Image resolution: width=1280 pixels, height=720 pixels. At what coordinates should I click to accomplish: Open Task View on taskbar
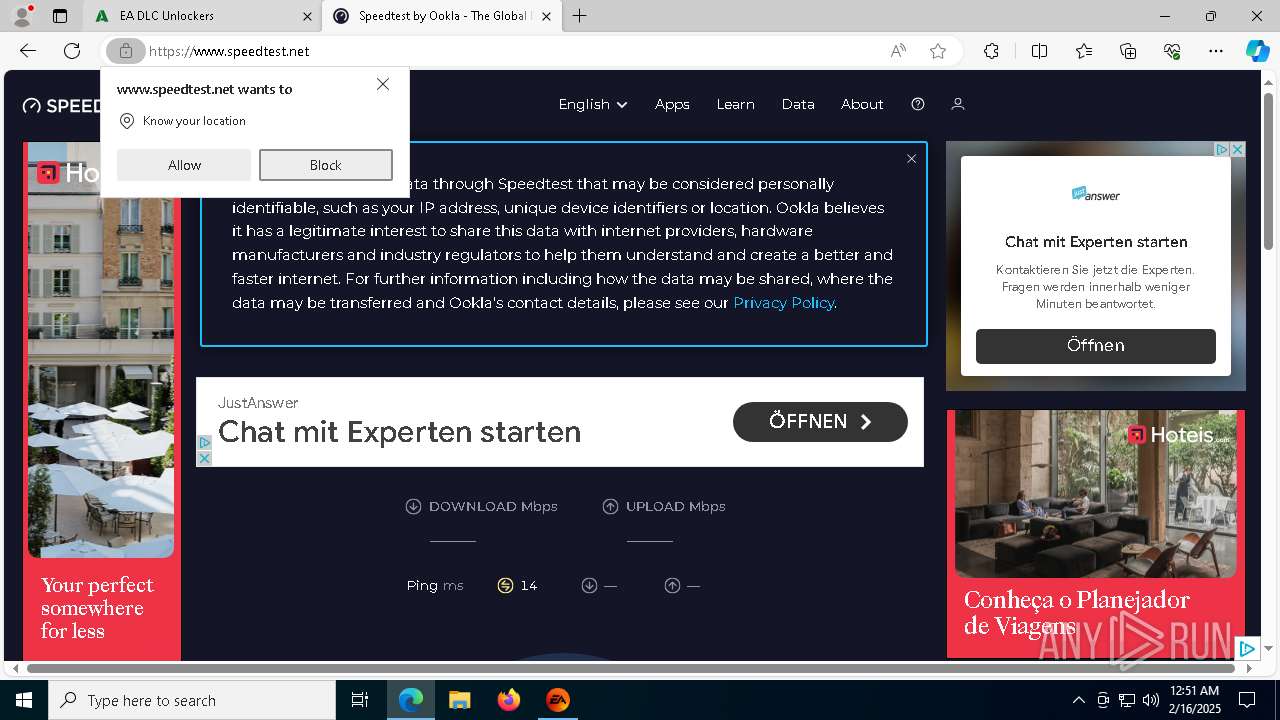click(x=360, y=700)
